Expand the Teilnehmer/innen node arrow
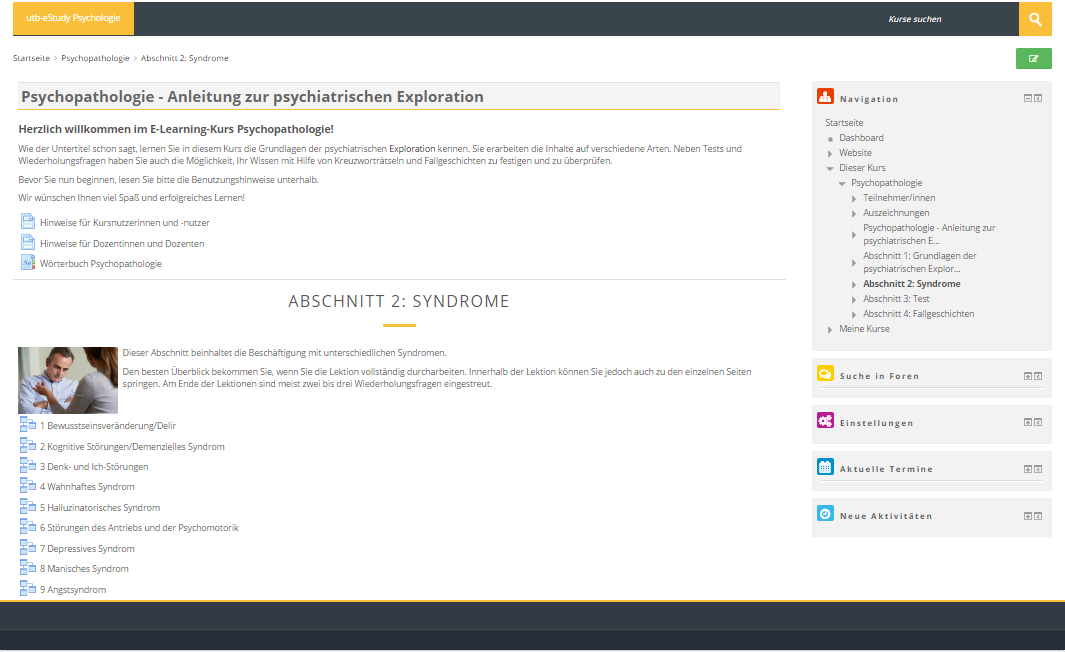1065x652 pixels. [x=854, y=198]
